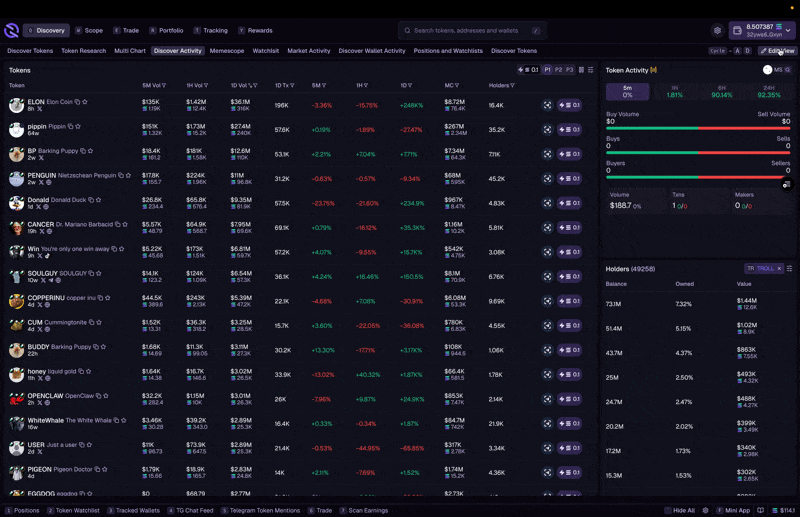
Task: Sort by the 1D Vol column
Action: [244, 85]
